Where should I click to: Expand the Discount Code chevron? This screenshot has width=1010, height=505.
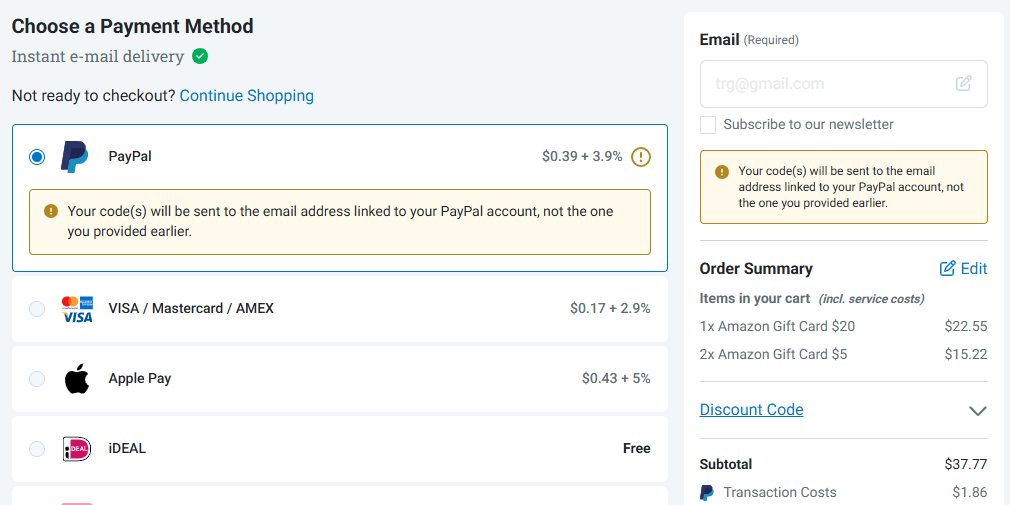pyautogui.click(x=978, y=410)
